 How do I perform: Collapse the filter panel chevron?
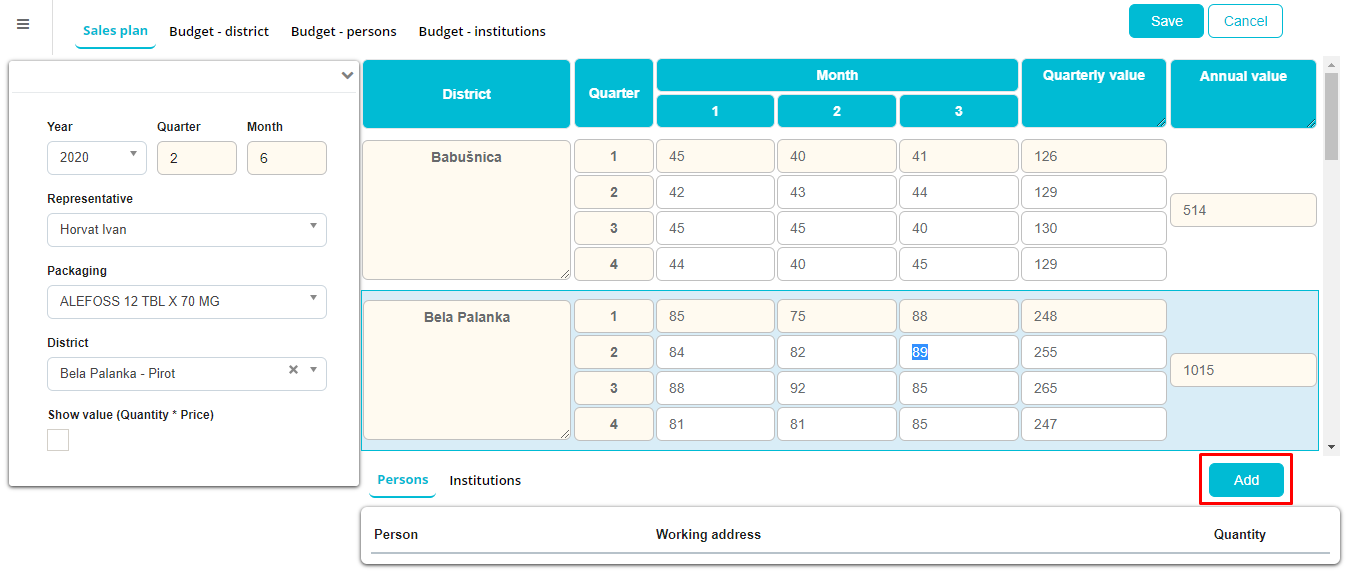(x=347, y=76)
